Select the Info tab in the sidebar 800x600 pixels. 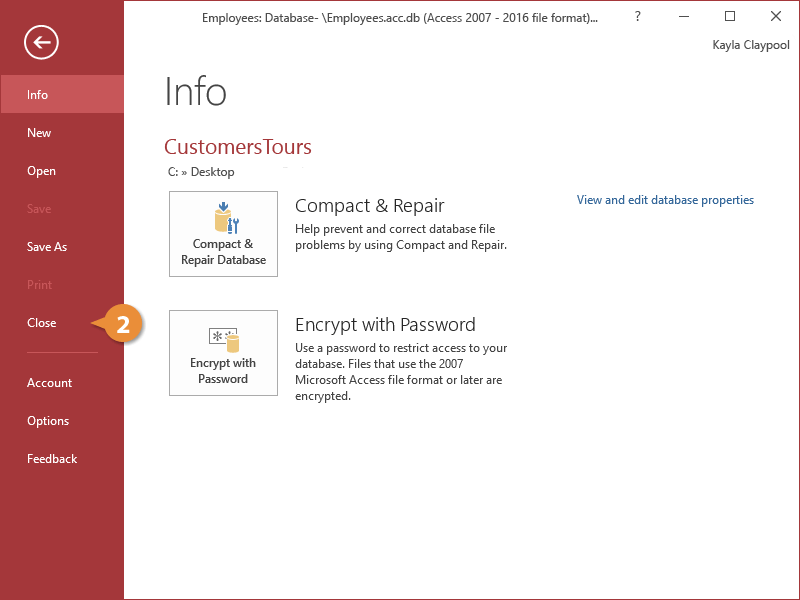38,95
